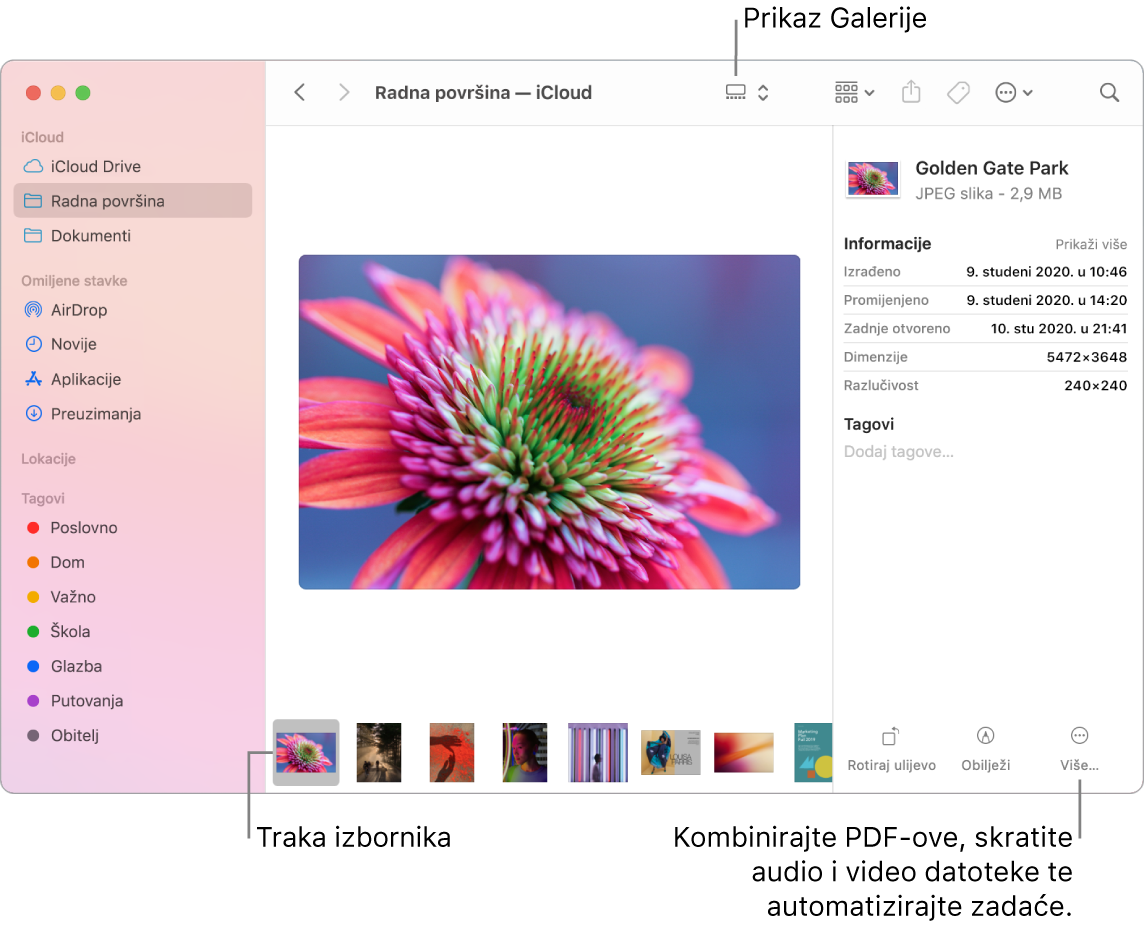Select iCloud Drive in the sidebar

click(95, 167)
